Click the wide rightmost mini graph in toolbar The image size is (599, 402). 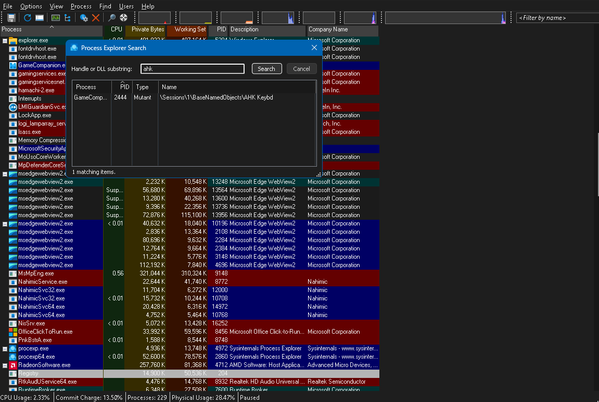445,18
